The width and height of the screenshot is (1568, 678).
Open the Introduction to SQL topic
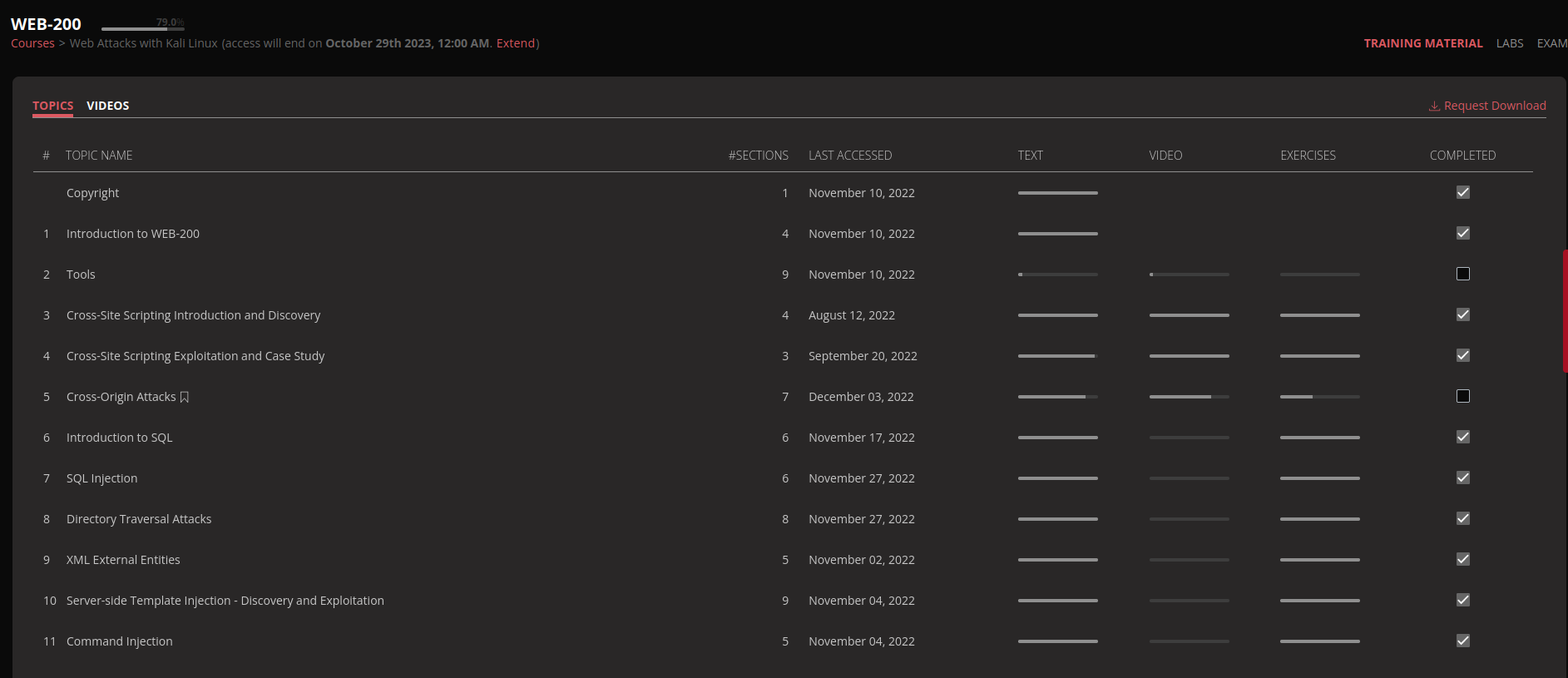point(119,438)
